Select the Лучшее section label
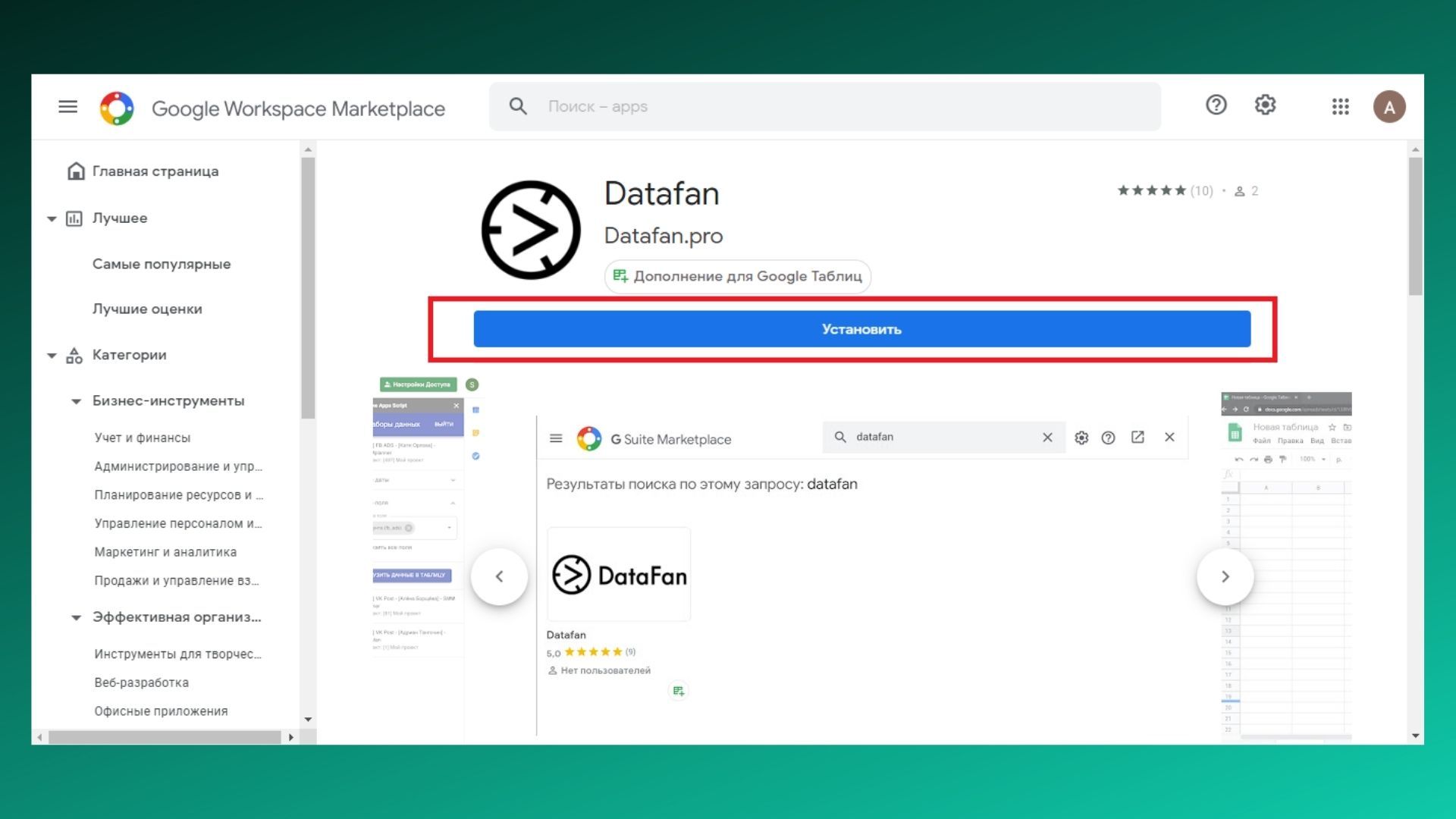The width and height of the screenshot is (1456, 819). (x=120, y=218)
